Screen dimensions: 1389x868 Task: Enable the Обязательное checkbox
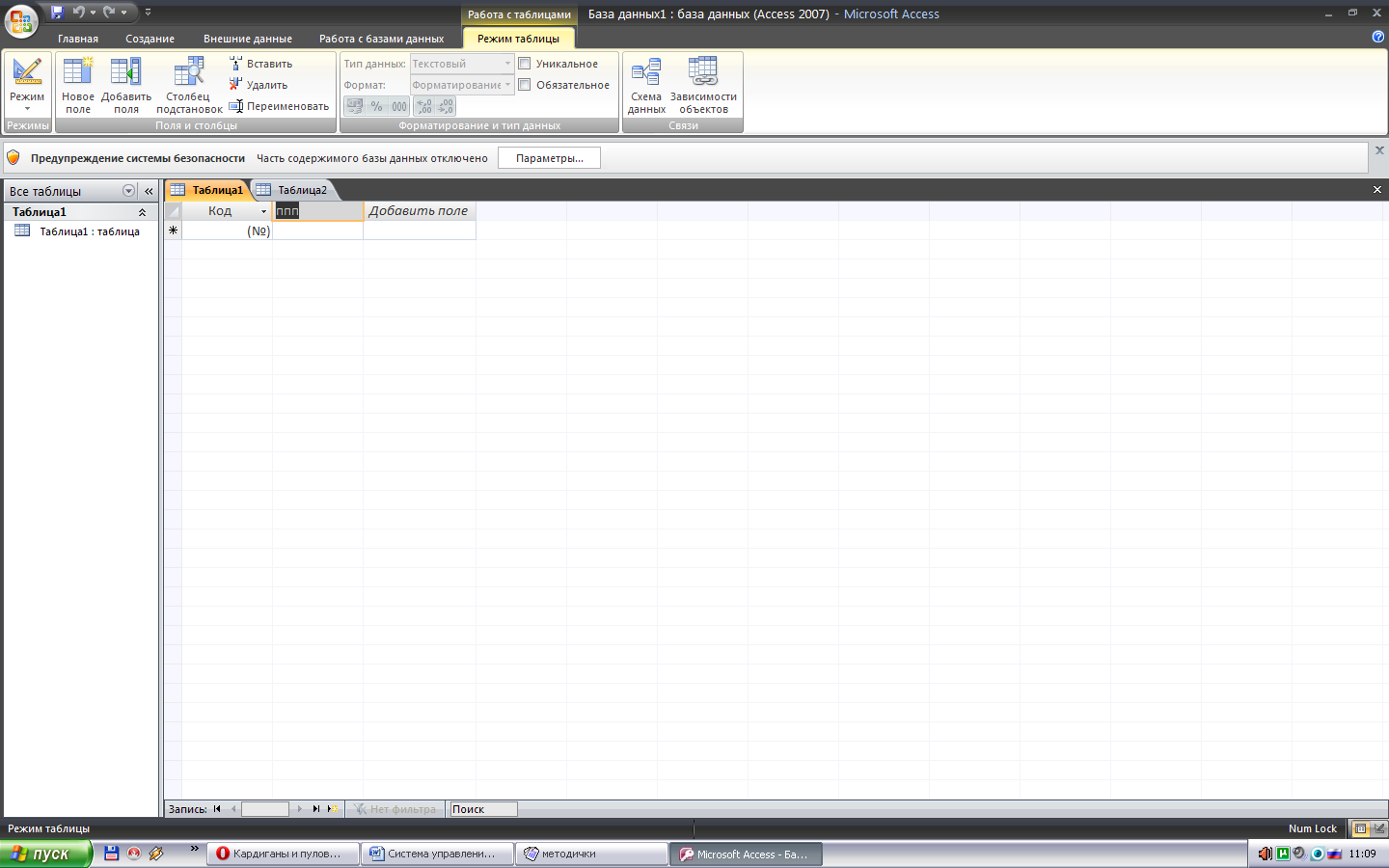tap(525, 85)
